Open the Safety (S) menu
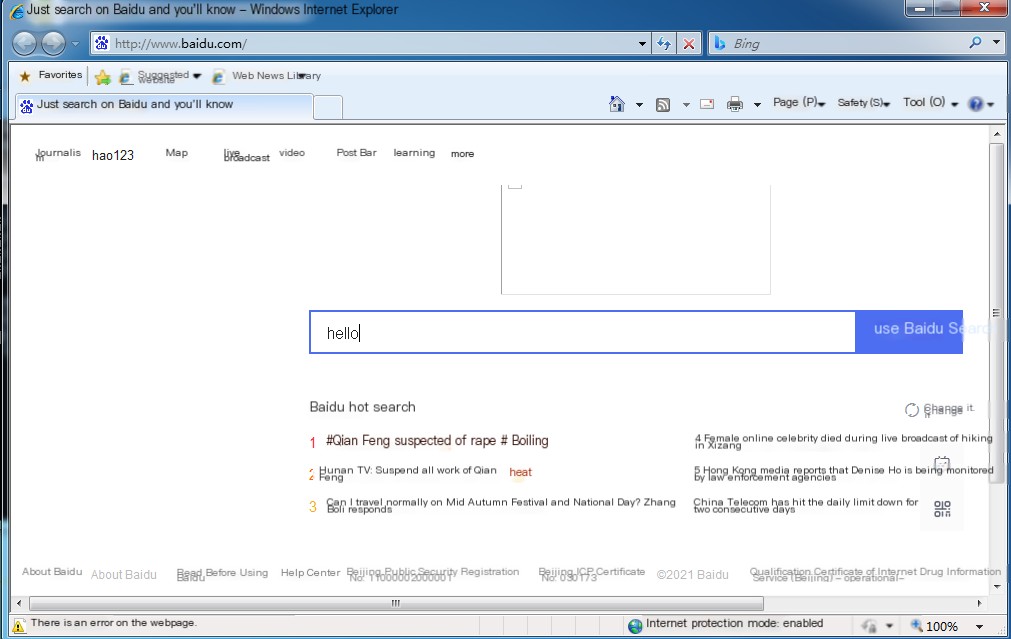1011x639 pixels. coord(864,103)
